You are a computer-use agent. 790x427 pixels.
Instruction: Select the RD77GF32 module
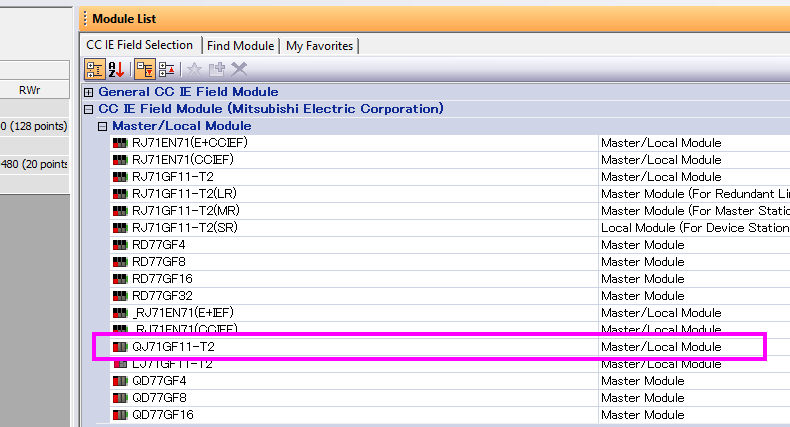pos(162,296)
